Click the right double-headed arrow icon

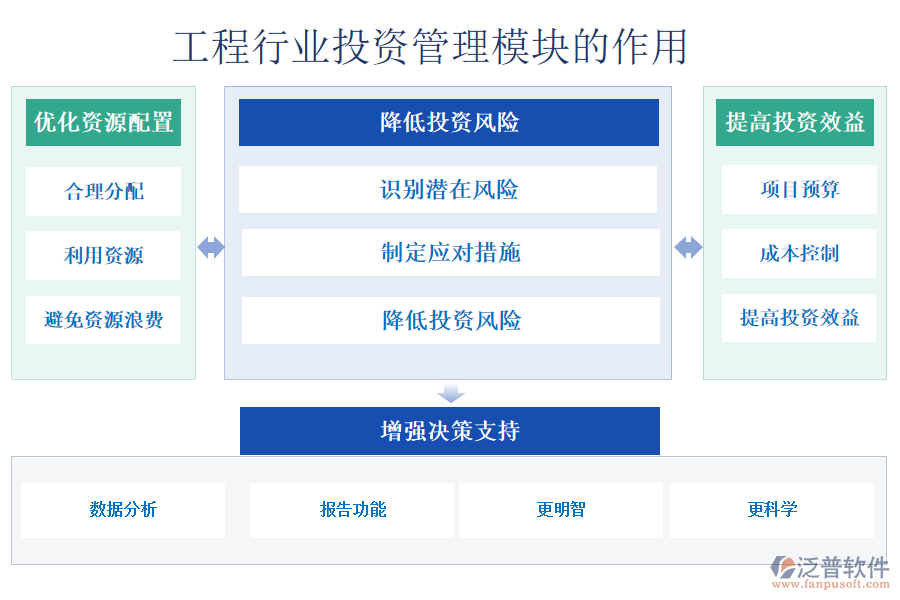click(x=688, y=247)
